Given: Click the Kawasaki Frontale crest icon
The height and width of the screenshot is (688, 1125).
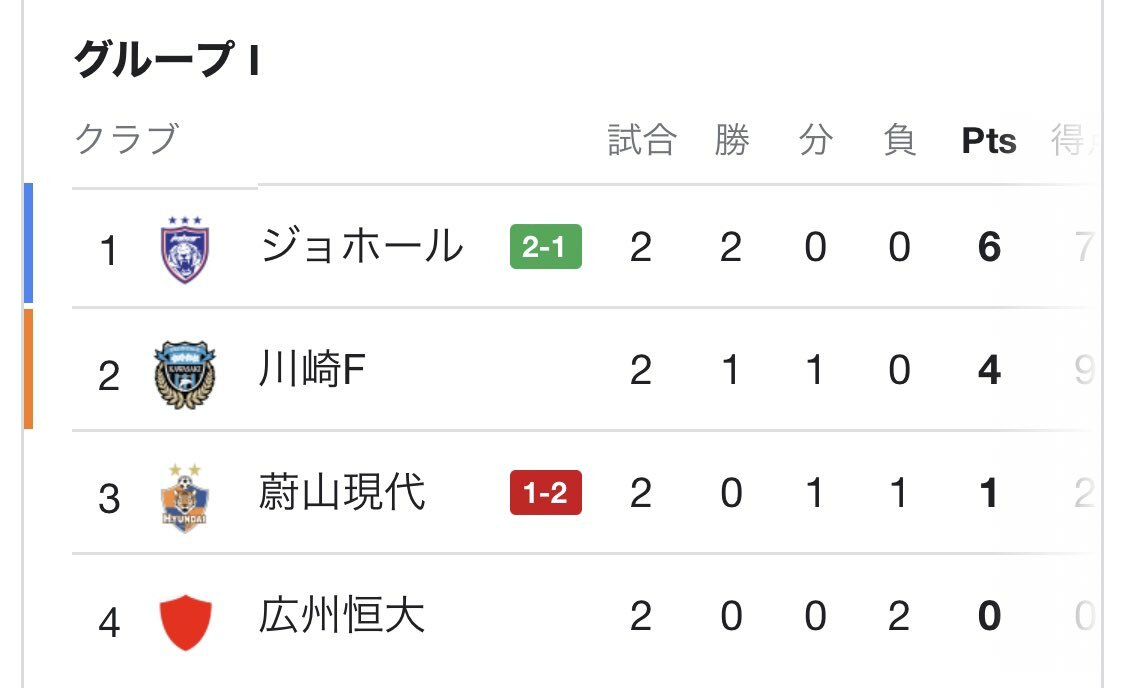Looking at the screenshot, I should coord(184,374).
